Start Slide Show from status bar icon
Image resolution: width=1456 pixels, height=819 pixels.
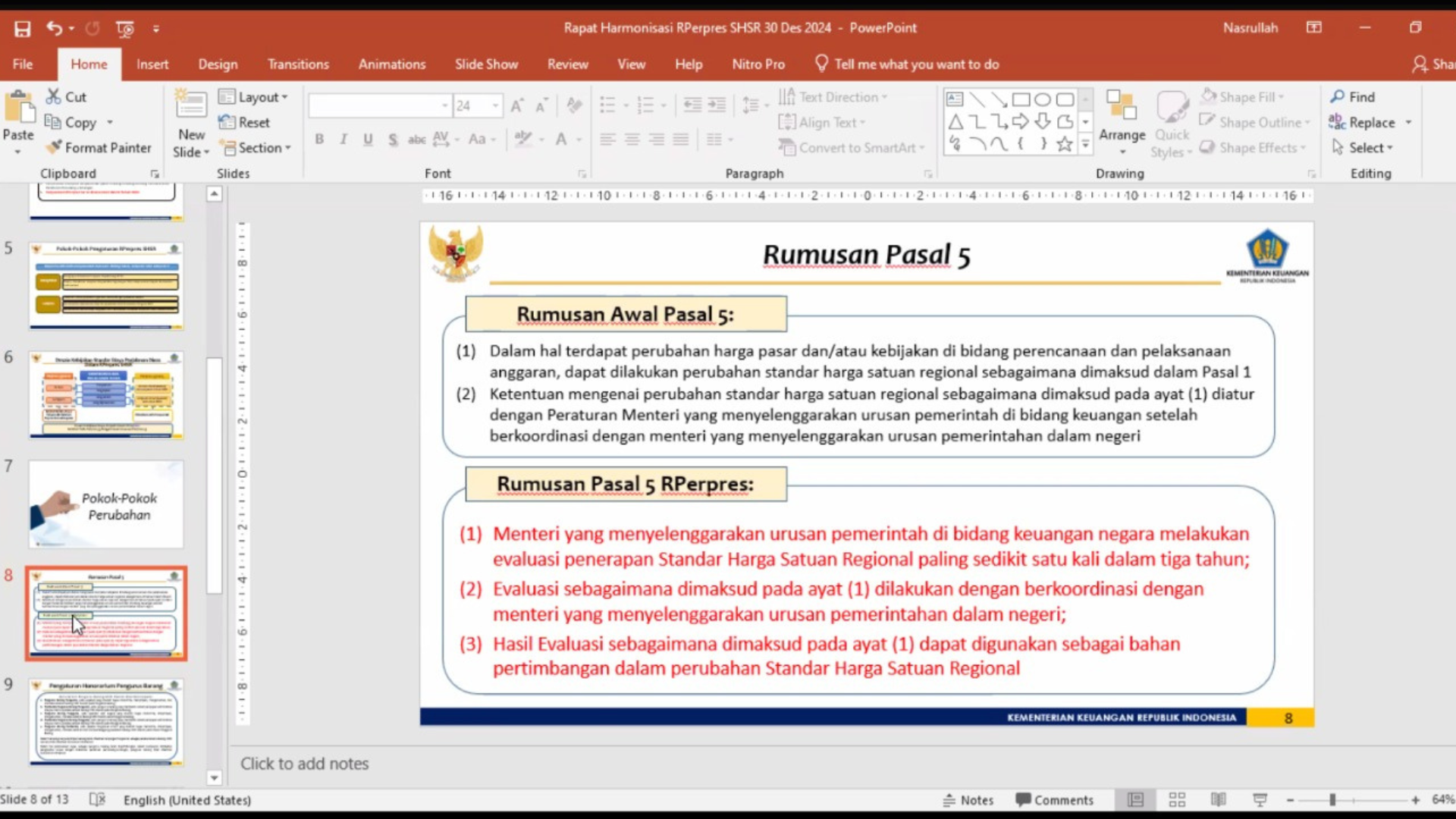(1260, 800)
